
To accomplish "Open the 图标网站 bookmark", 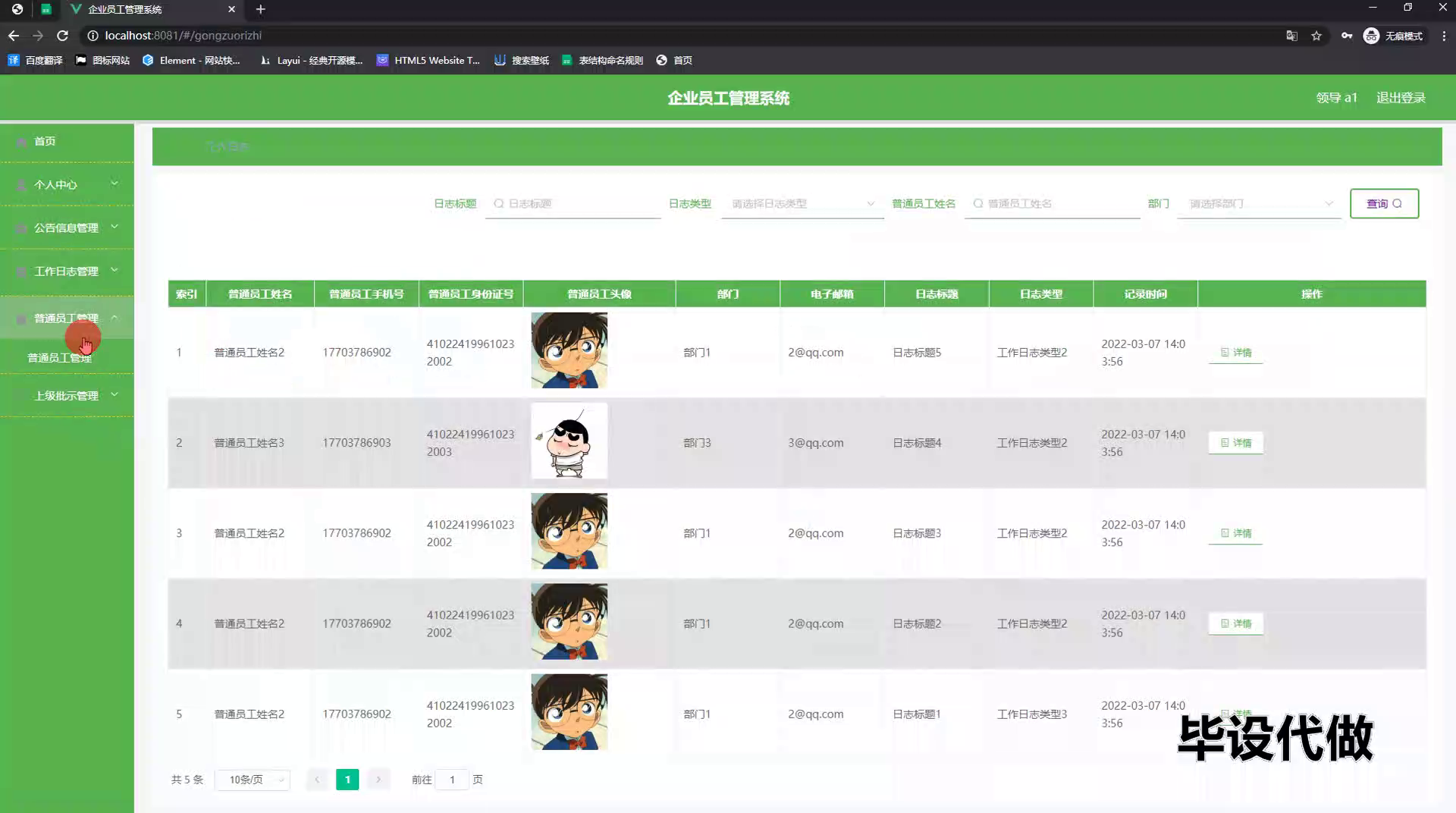I will tap(102, 60).
